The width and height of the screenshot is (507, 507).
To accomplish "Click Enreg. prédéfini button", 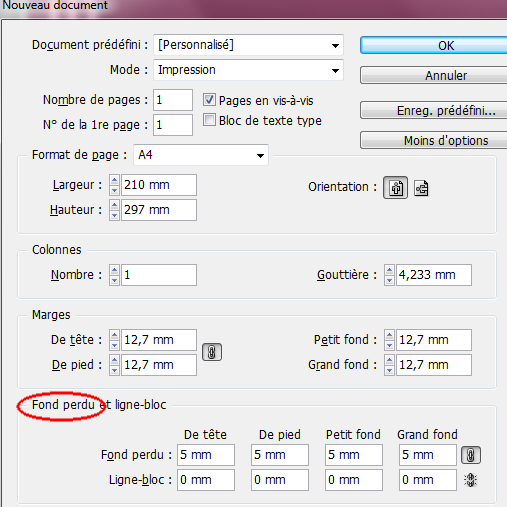I will [x=434, y=110].
